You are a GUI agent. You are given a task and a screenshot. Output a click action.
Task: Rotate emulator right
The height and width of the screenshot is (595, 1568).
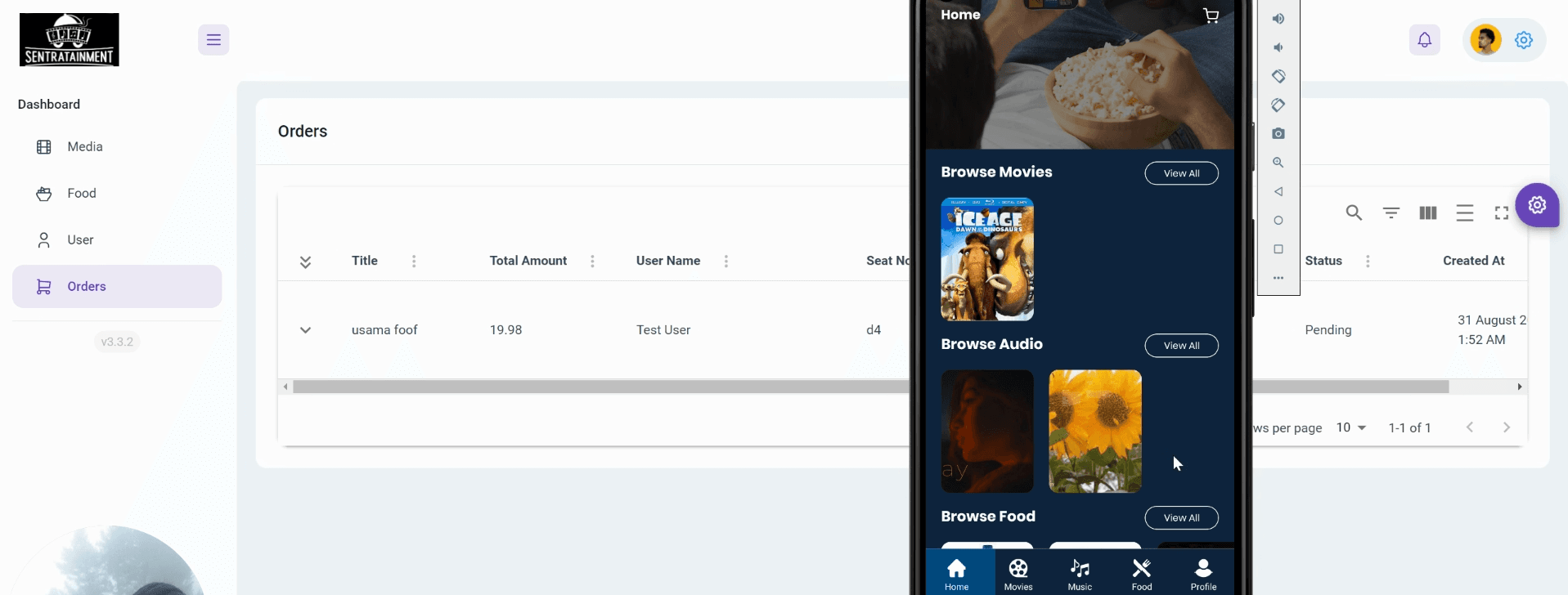pos(1278,105)
